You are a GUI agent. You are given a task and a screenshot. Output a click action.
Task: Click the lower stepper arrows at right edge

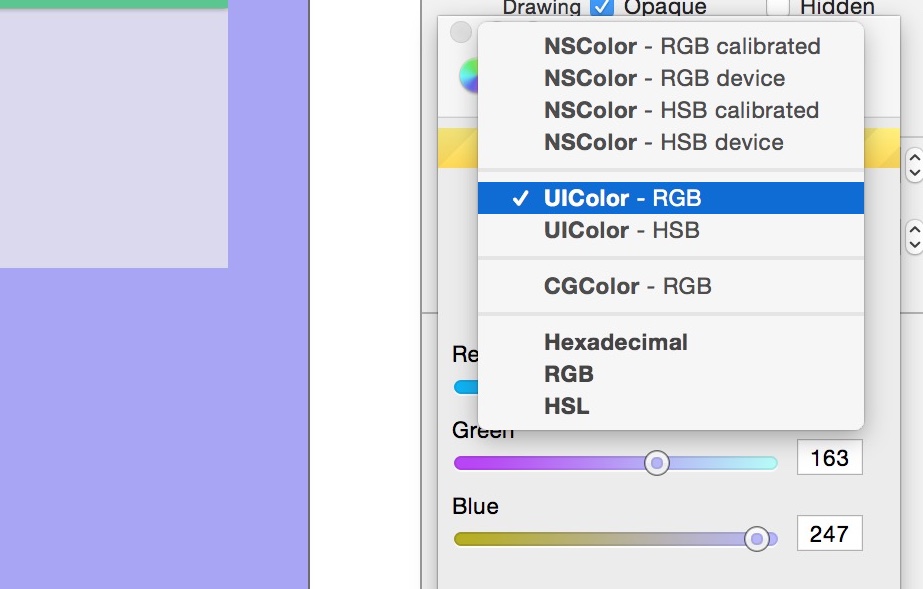pos(914,237)
